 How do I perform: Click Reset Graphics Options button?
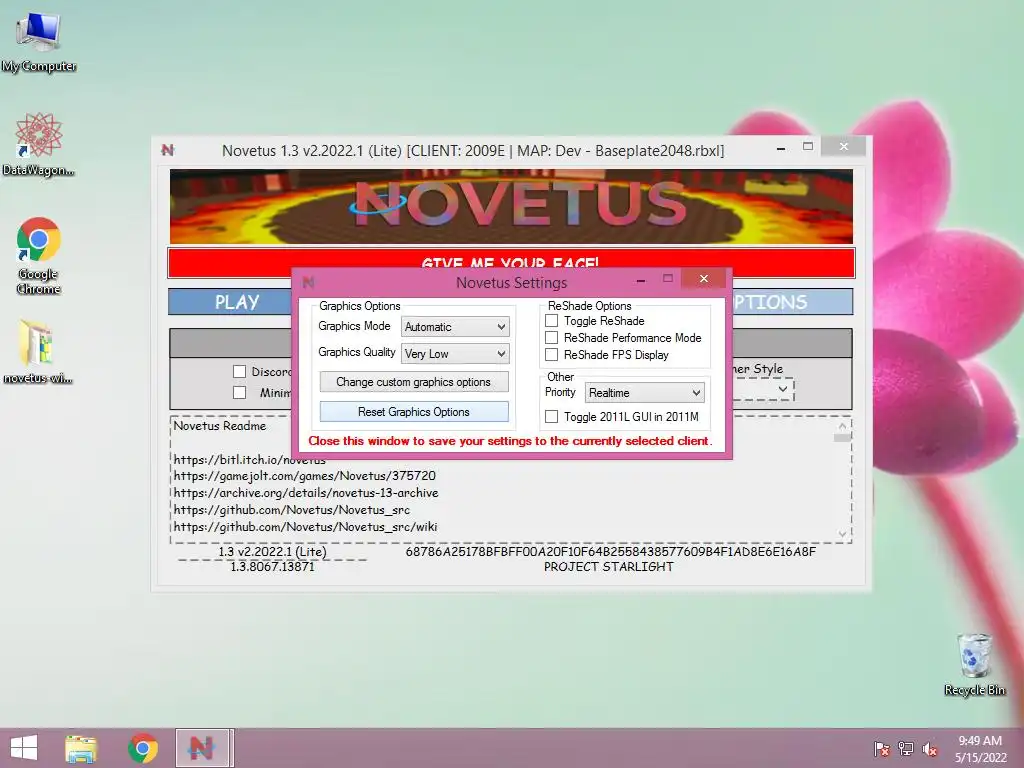414,411
